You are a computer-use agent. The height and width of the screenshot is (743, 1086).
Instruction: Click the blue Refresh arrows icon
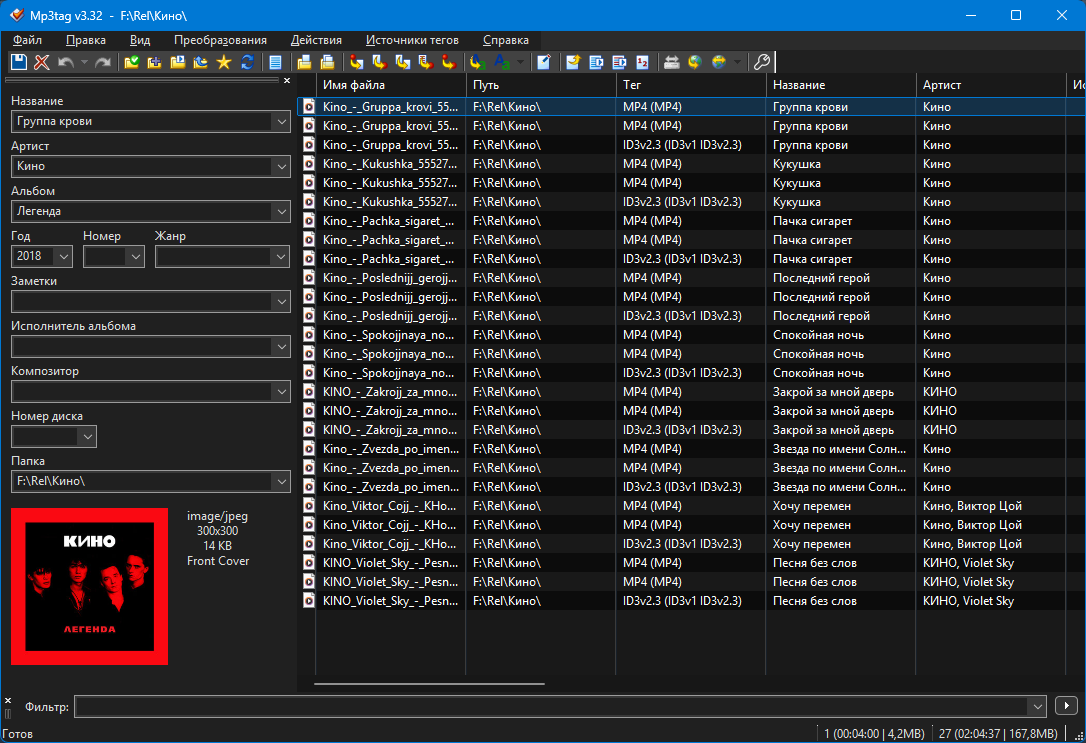[246, 62]
